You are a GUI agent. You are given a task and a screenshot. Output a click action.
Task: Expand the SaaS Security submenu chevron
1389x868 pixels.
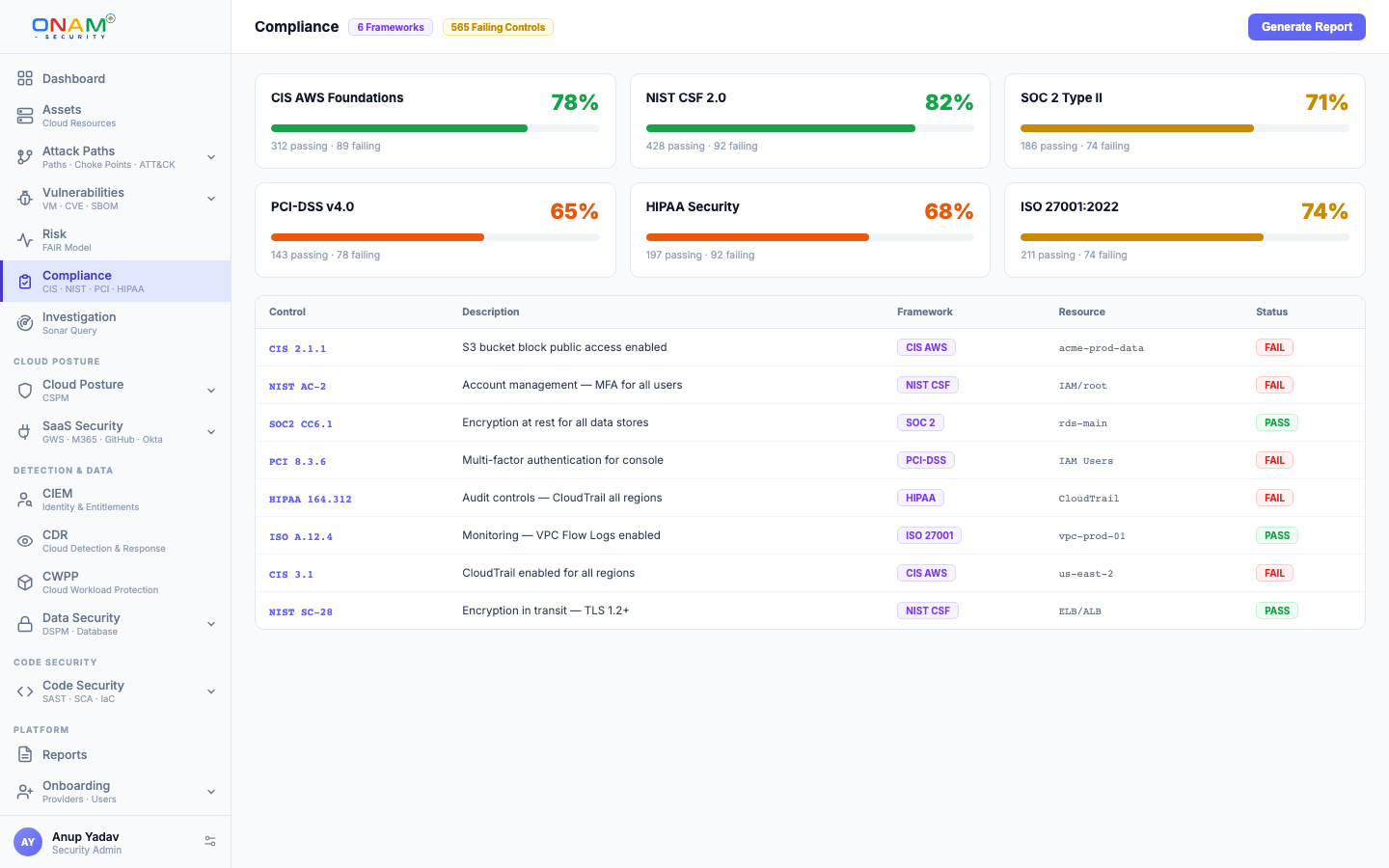pos(211,432)
